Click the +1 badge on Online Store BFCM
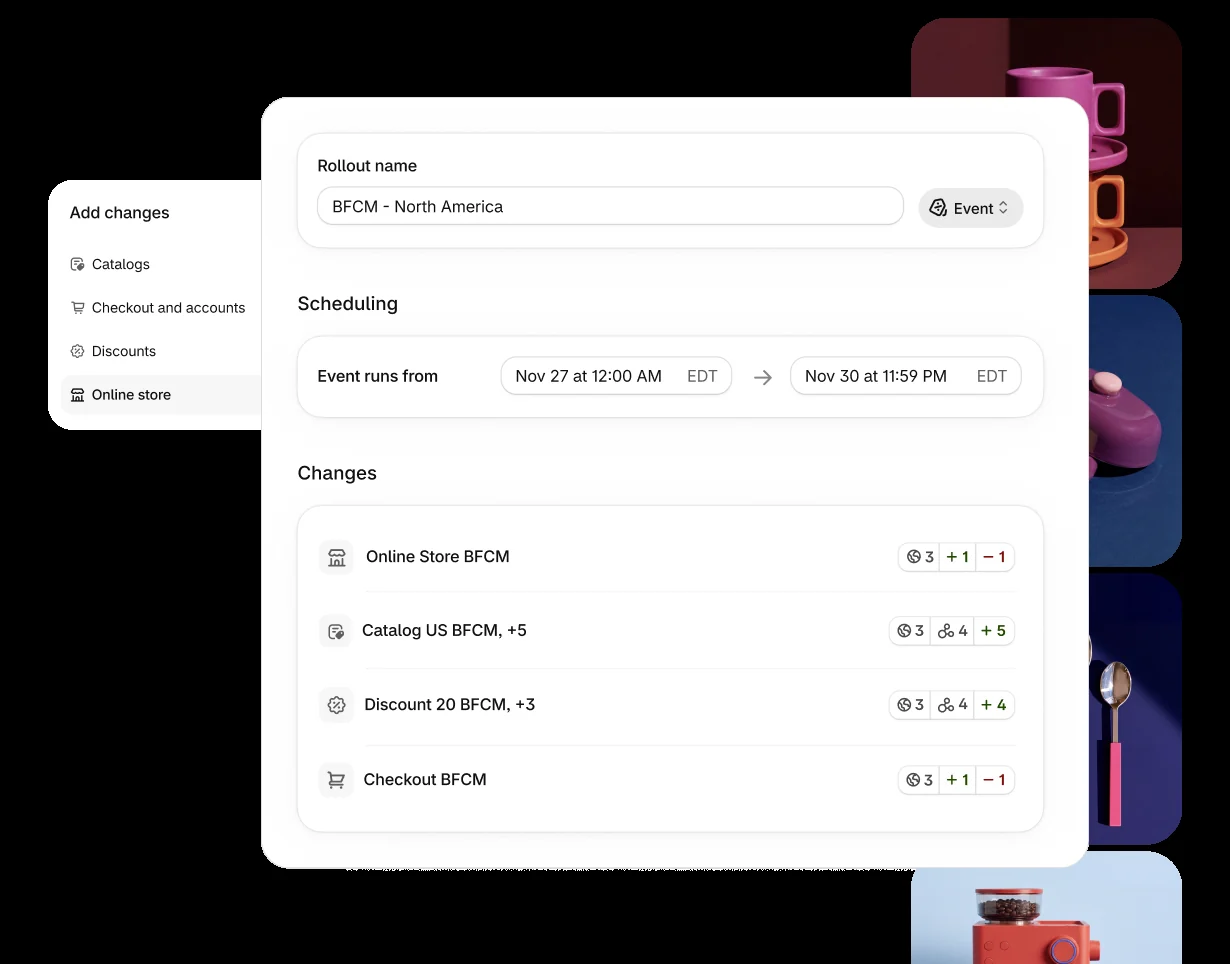 click(957, 557)
